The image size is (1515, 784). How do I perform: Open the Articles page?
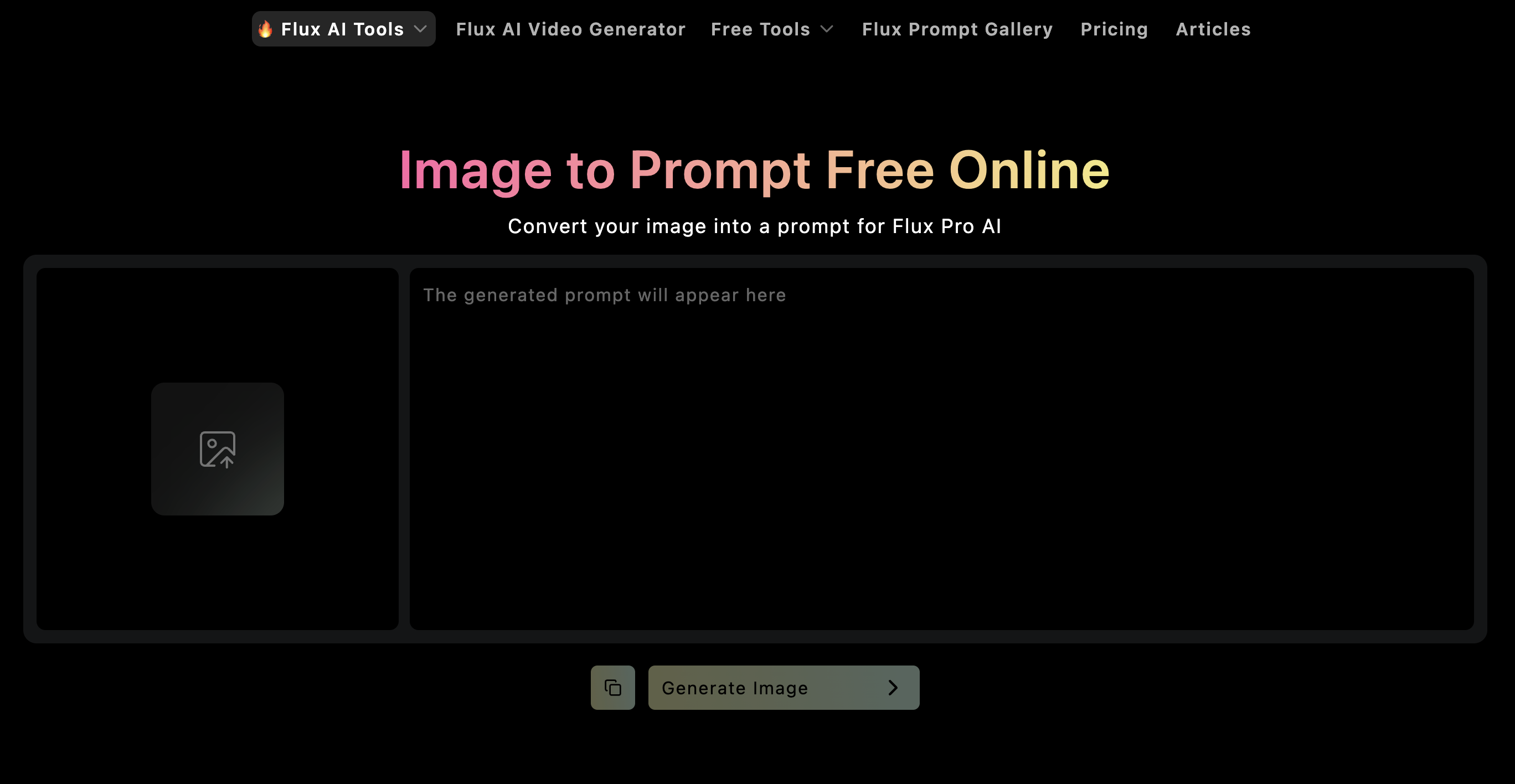(1213, 29)
